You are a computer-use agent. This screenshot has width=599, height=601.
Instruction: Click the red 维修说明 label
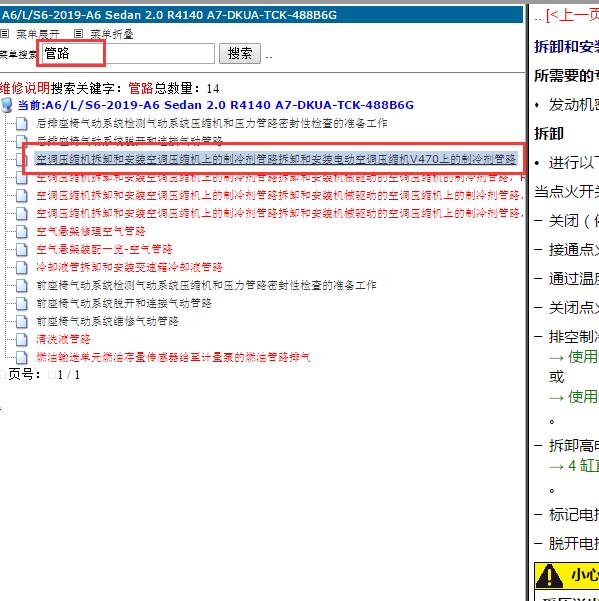pyautogui.click(x=25, y=89)
